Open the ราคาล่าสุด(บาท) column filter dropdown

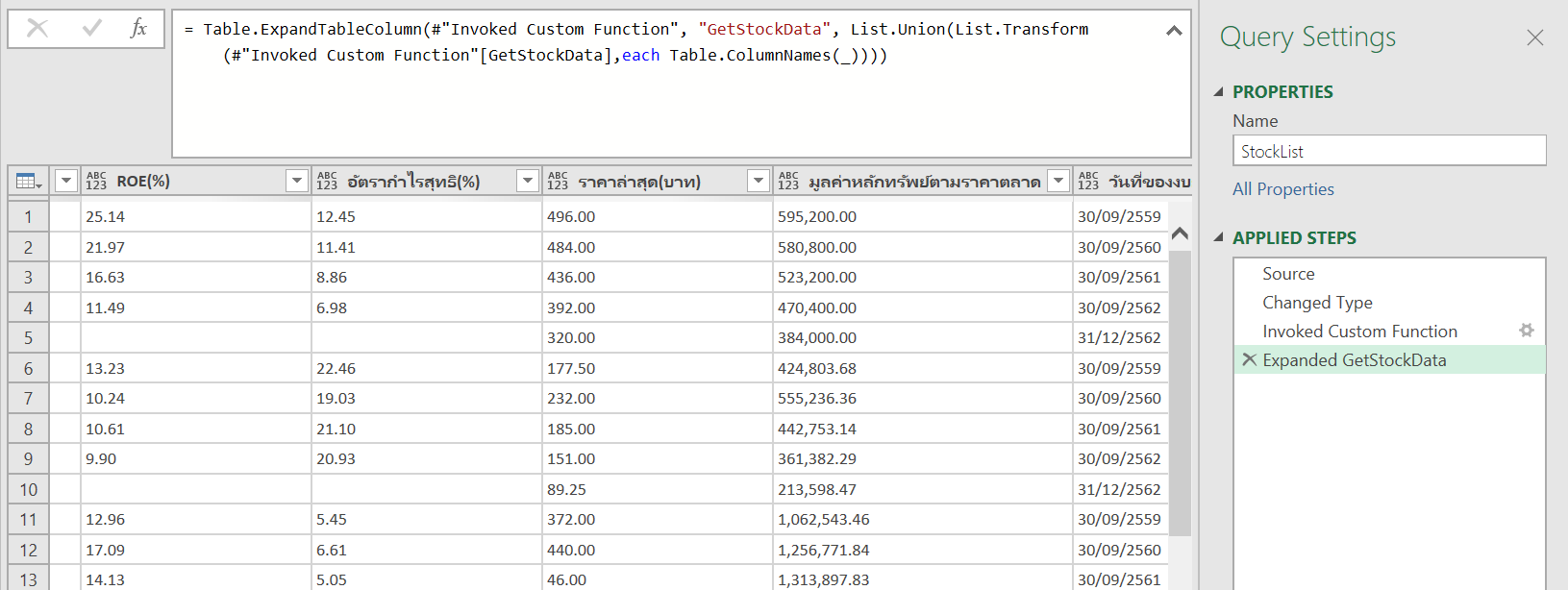pos(759,181)
